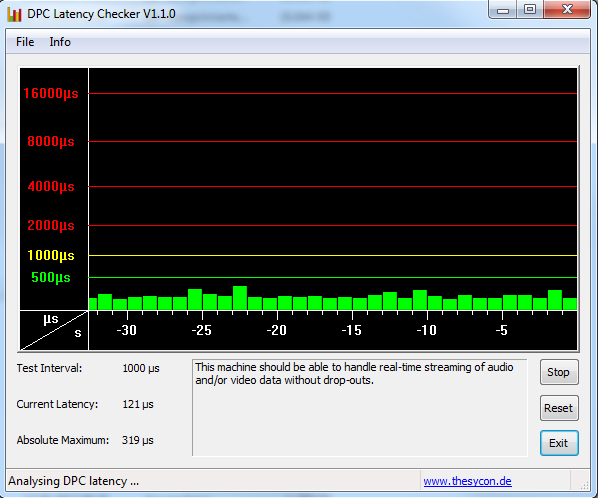Open the www.thesycon.de link

click(467, 481)
